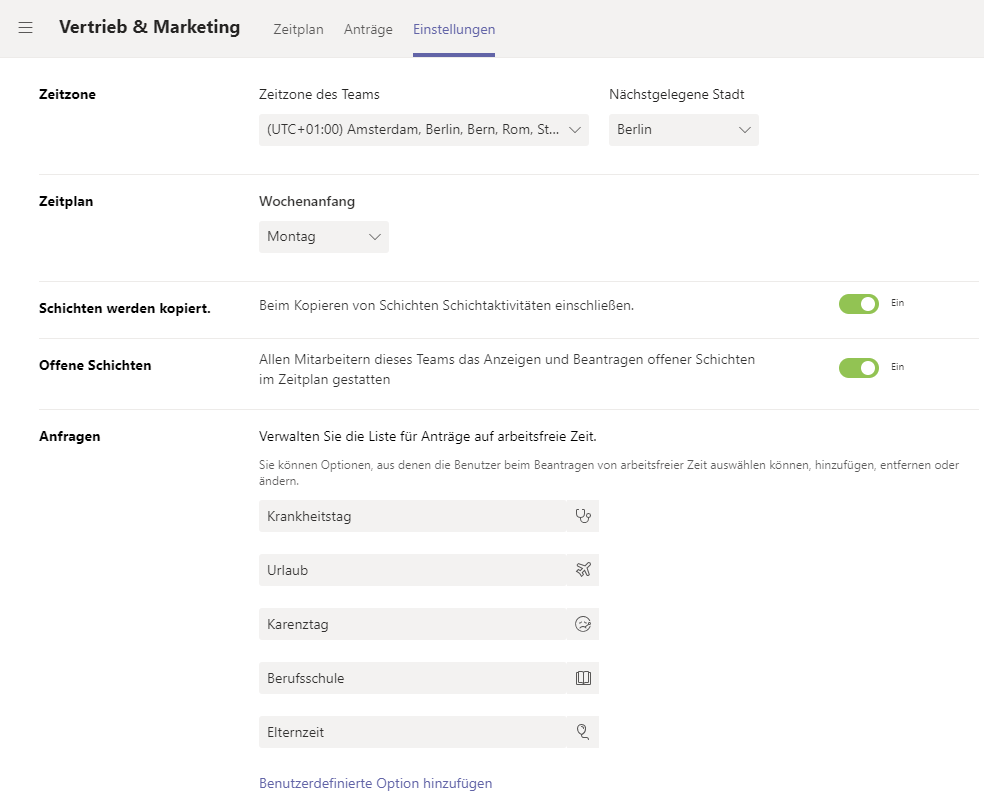Open the Nächstgelegene Stadt dropdown
984x810 pixels.
683,130
